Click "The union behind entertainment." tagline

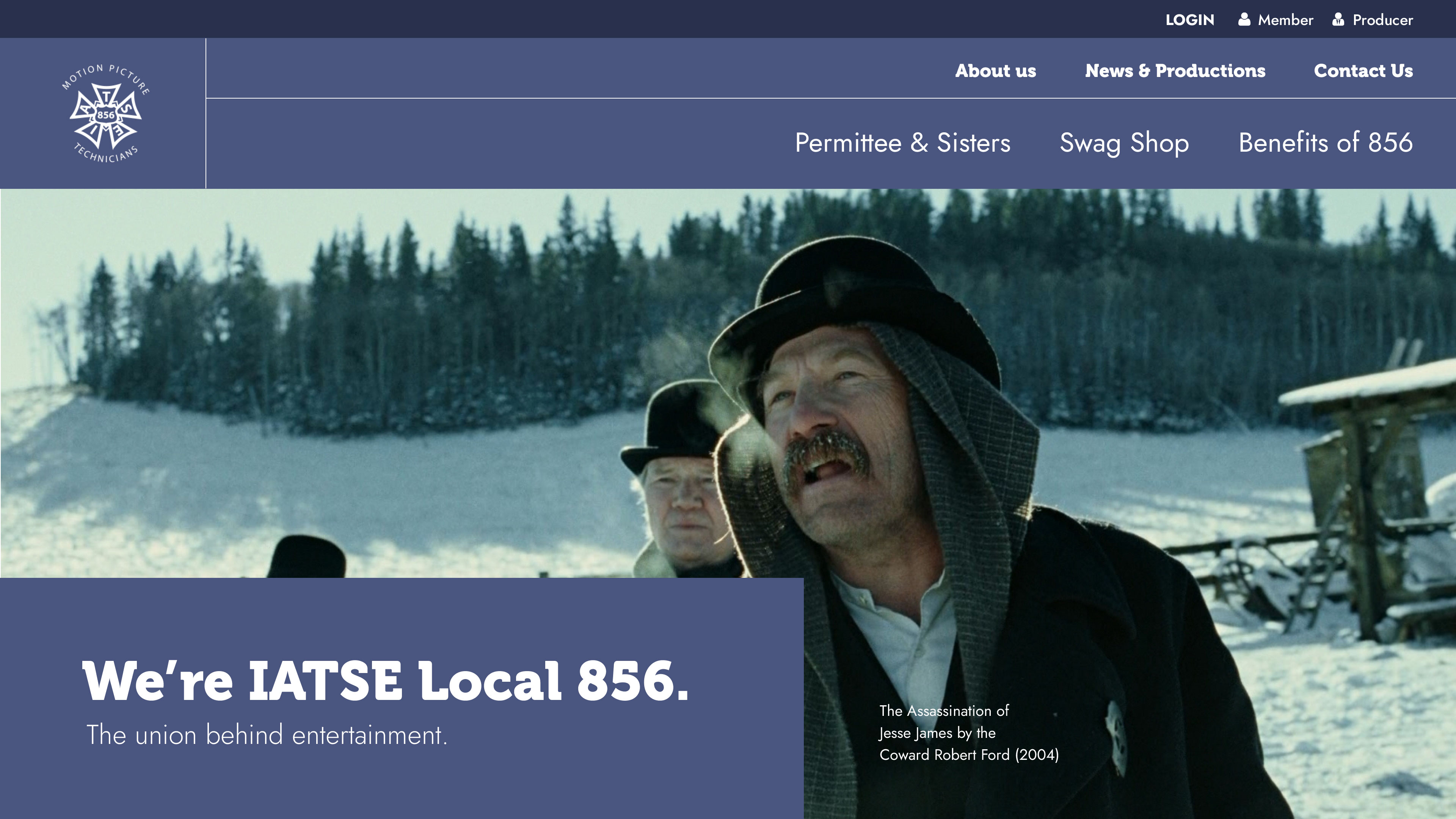click(267, 735)
